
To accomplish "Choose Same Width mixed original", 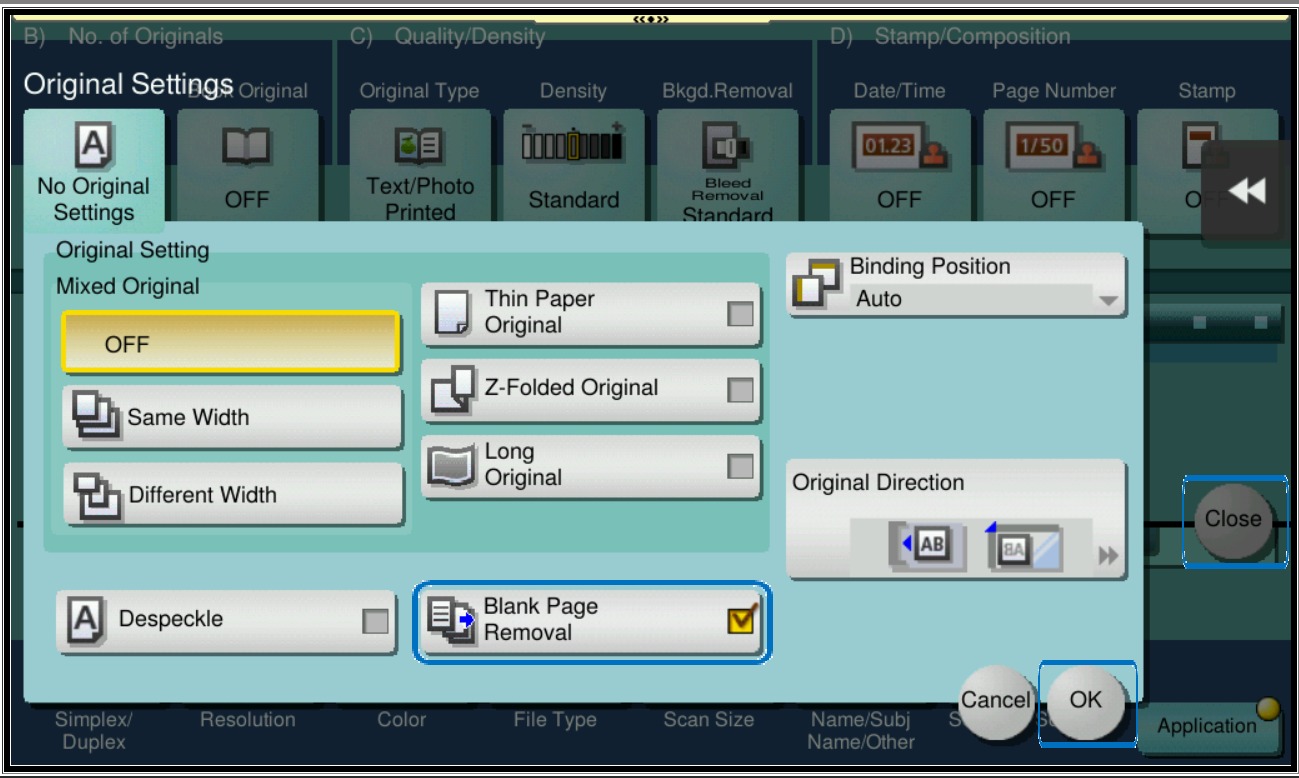I will [232, 418].
